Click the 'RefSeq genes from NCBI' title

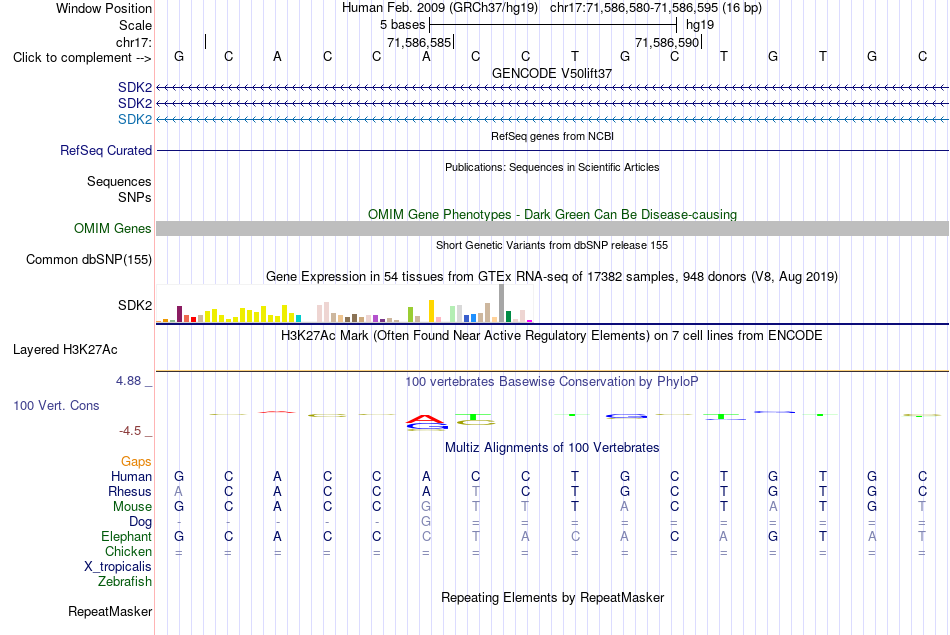point(552,136)
